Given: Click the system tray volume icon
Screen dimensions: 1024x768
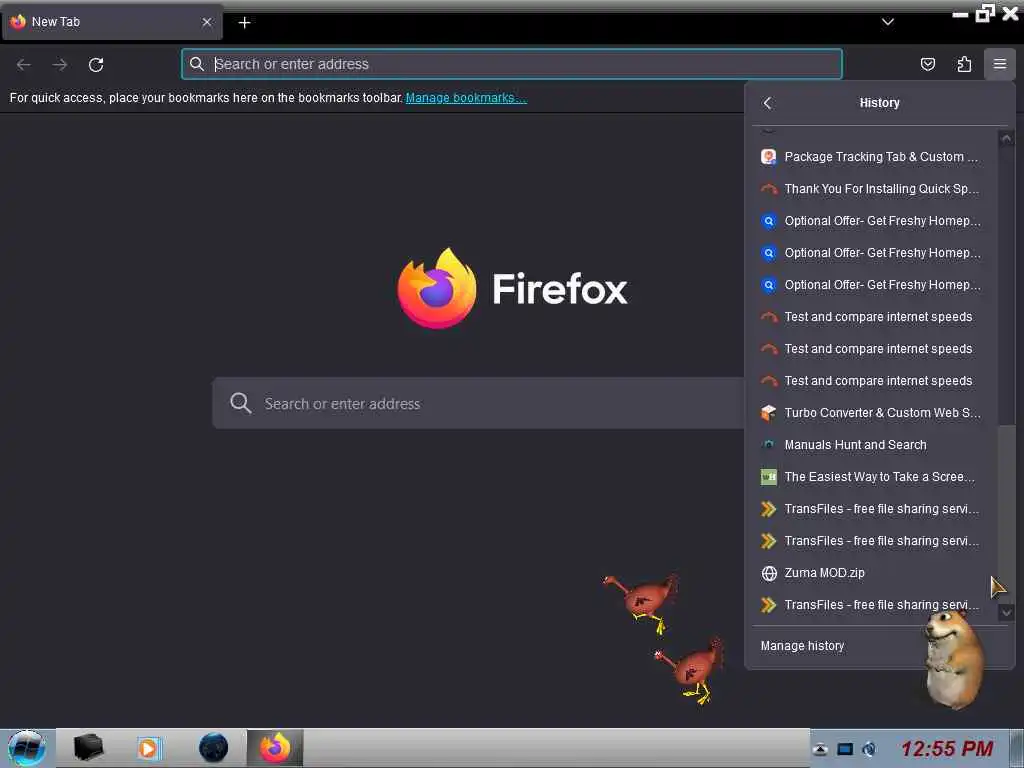Looking at the screenshot, I should point(869,749).
